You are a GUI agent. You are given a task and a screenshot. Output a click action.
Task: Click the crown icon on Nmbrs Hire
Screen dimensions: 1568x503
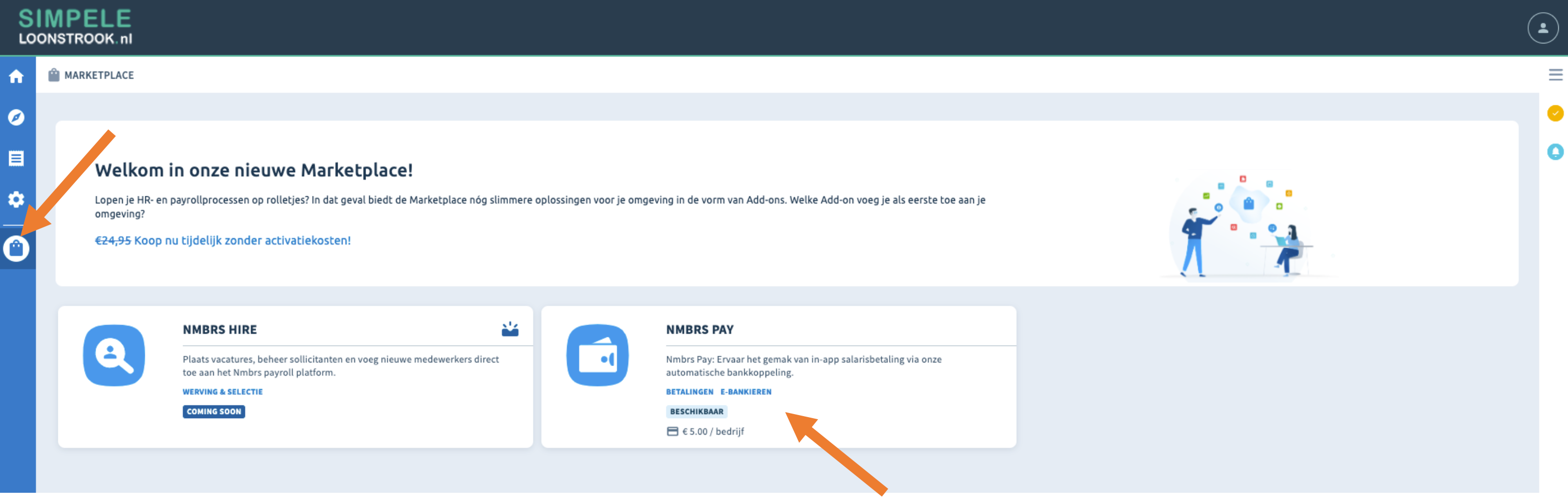509,330
